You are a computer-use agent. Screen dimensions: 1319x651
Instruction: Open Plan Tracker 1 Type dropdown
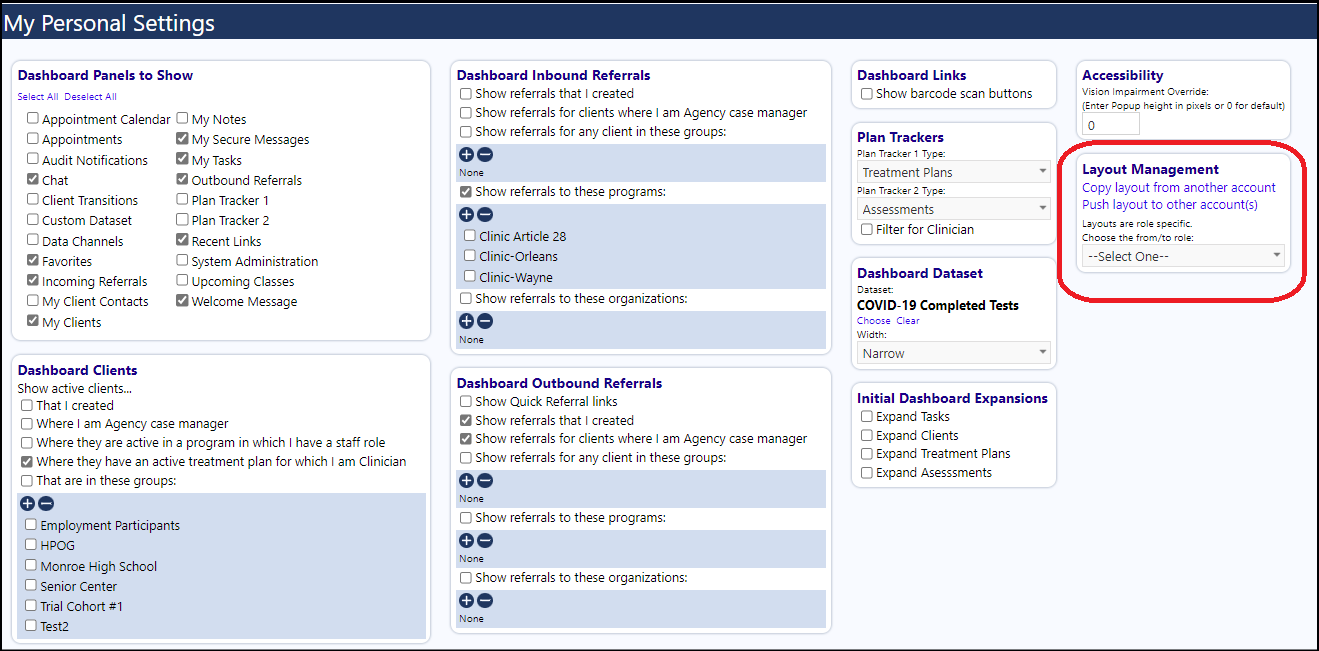pyautogui.click(x=953, y=173)
